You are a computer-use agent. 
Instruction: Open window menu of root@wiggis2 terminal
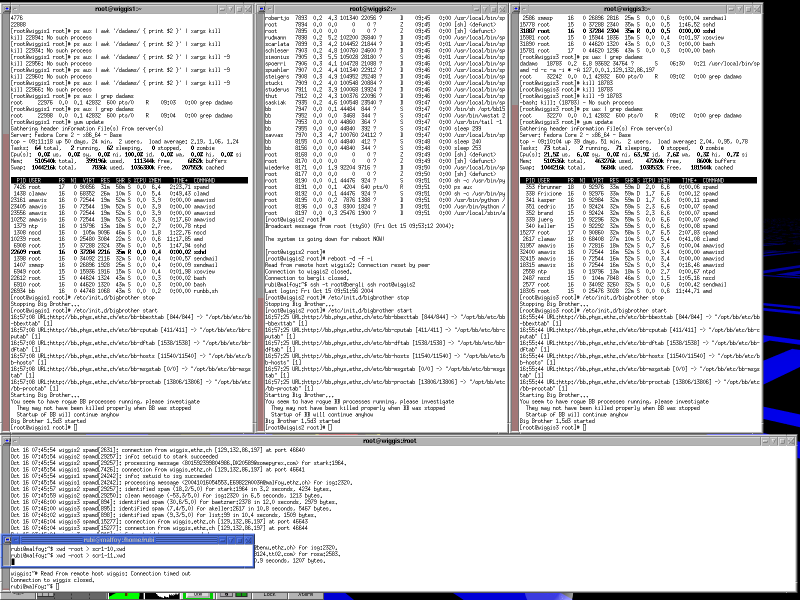[270, 9]
